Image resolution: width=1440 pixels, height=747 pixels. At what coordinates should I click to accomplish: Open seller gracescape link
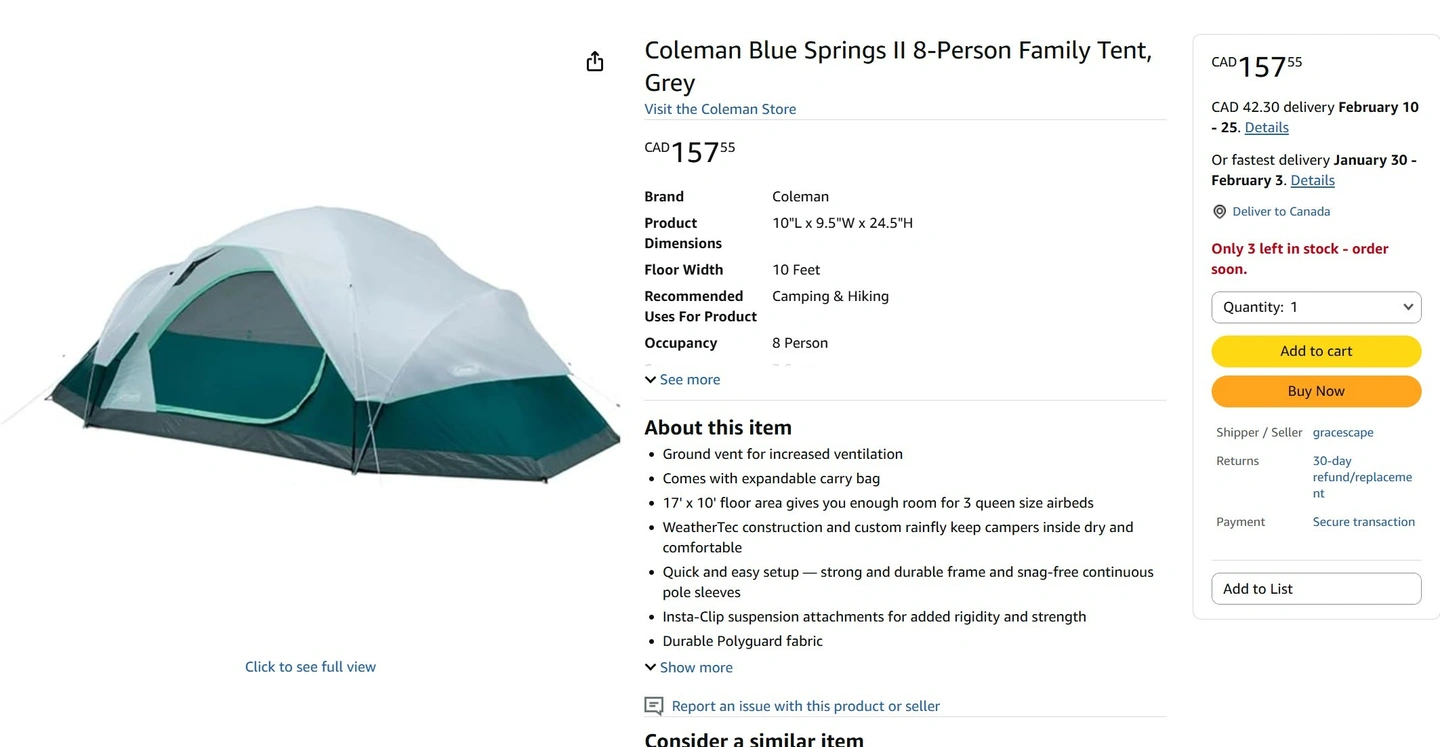click(x=1343, y=433)
